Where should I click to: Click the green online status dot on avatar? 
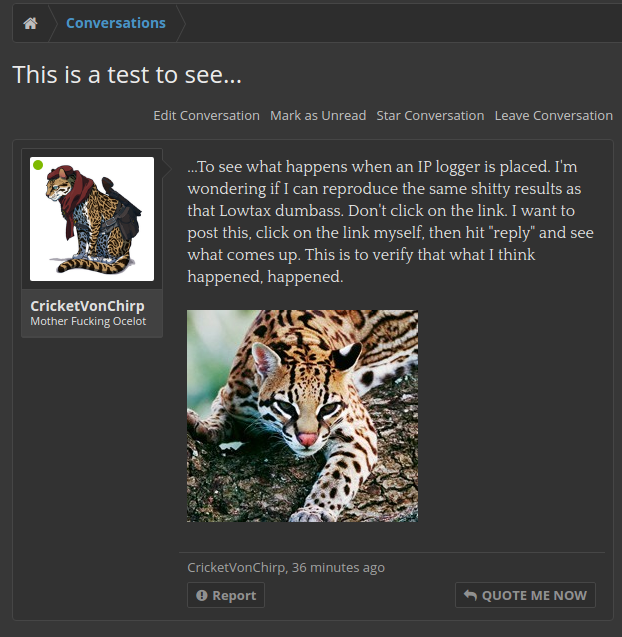click(38, 165)
